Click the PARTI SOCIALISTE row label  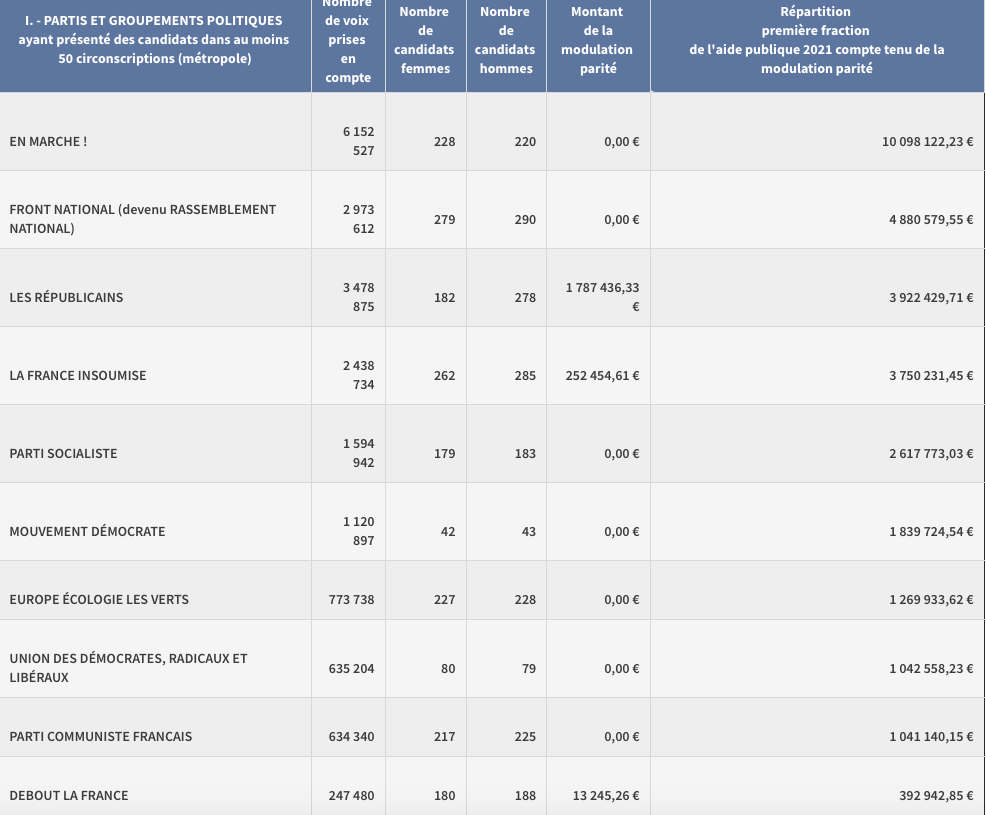click(63, 454)
